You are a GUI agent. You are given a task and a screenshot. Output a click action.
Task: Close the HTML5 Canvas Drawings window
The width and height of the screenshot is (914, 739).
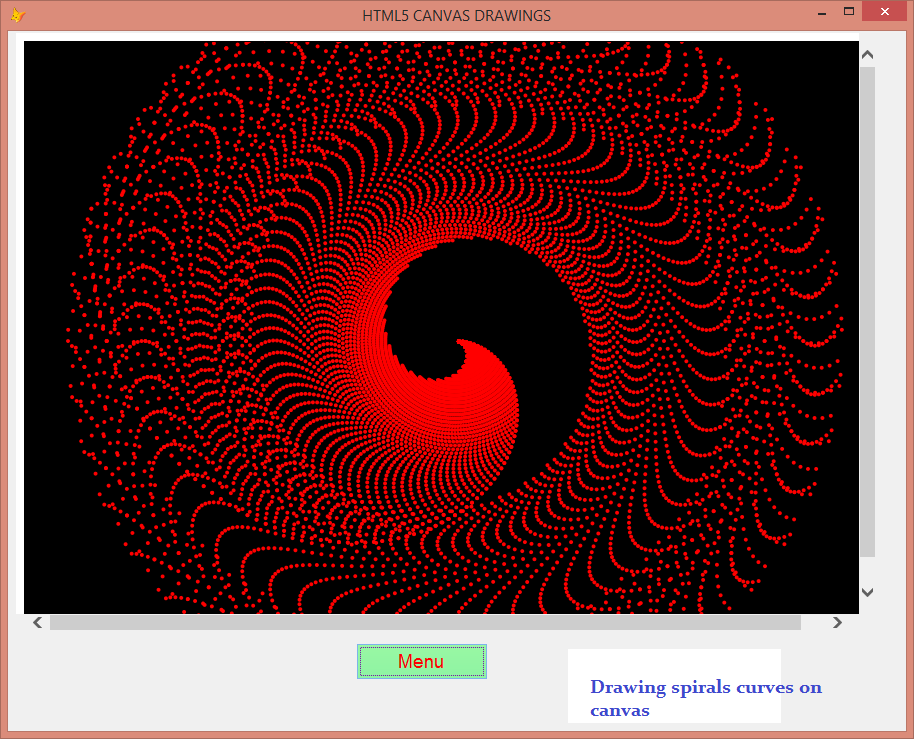click(884, 11)
